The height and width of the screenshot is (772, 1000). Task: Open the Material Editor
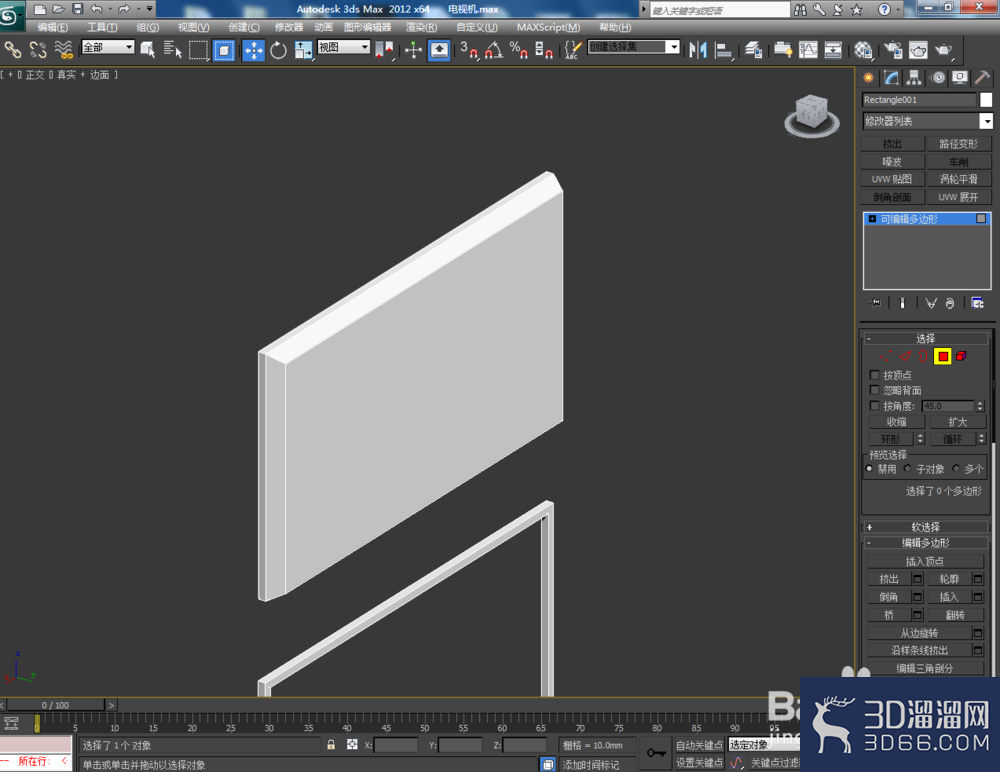[x=863, y=50]
